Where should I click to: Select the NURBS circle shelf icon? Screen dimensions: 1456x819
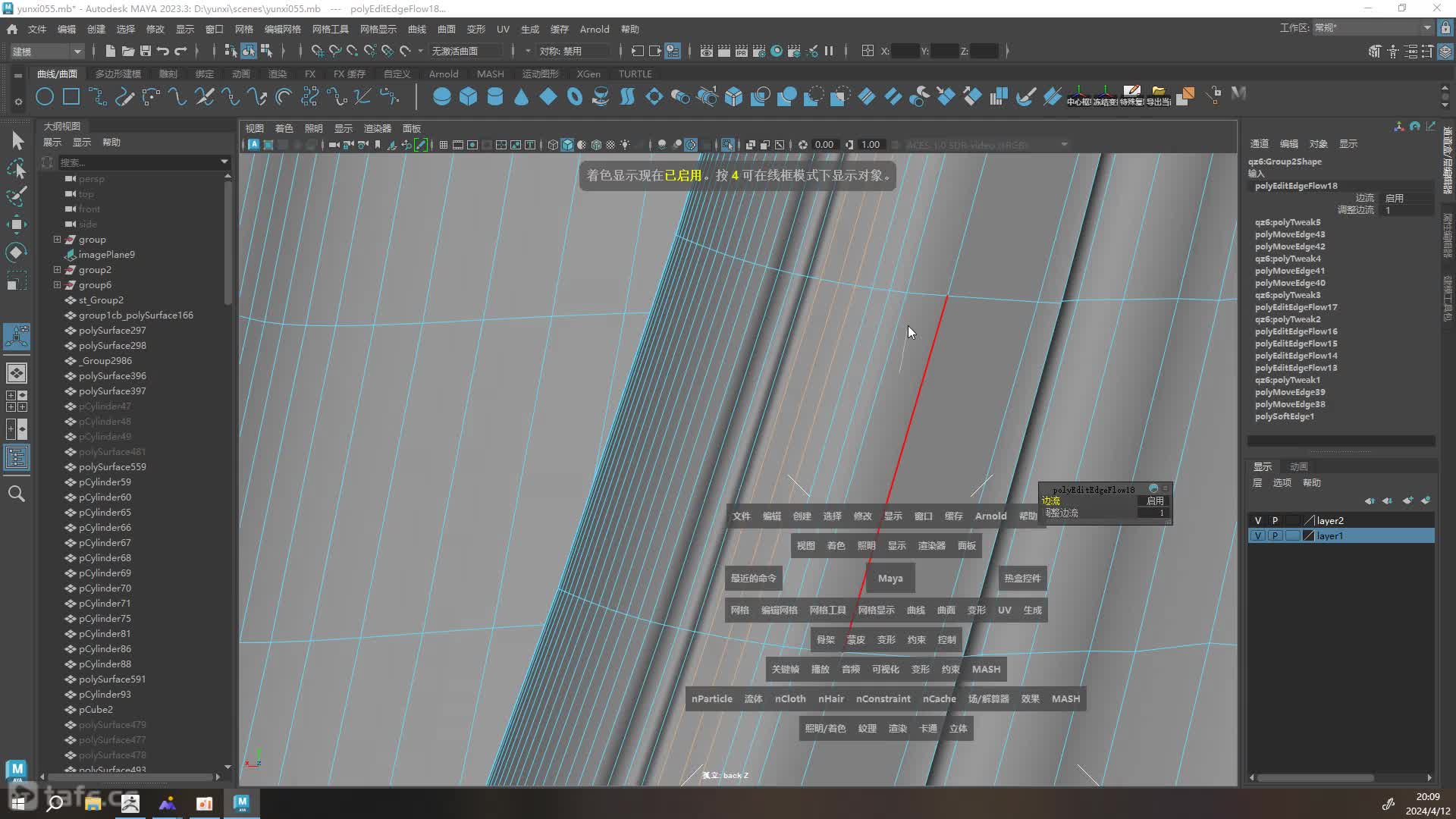coord(45,96)
